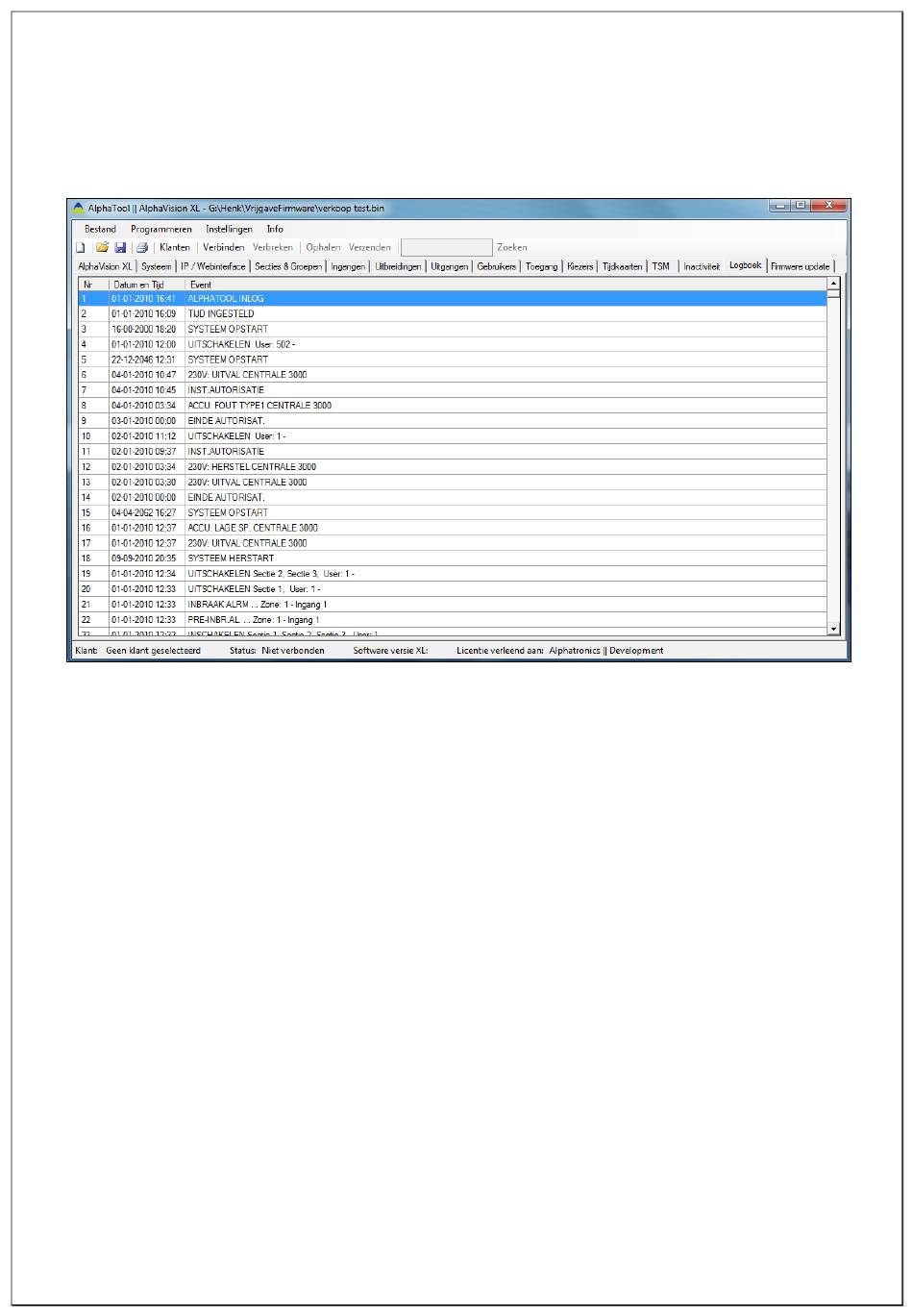Image resolution: width=913 pixels, height=1316 pixels.
Task: Select row 11 INST.AUTORISATIE
Action: tap(453, 451)
